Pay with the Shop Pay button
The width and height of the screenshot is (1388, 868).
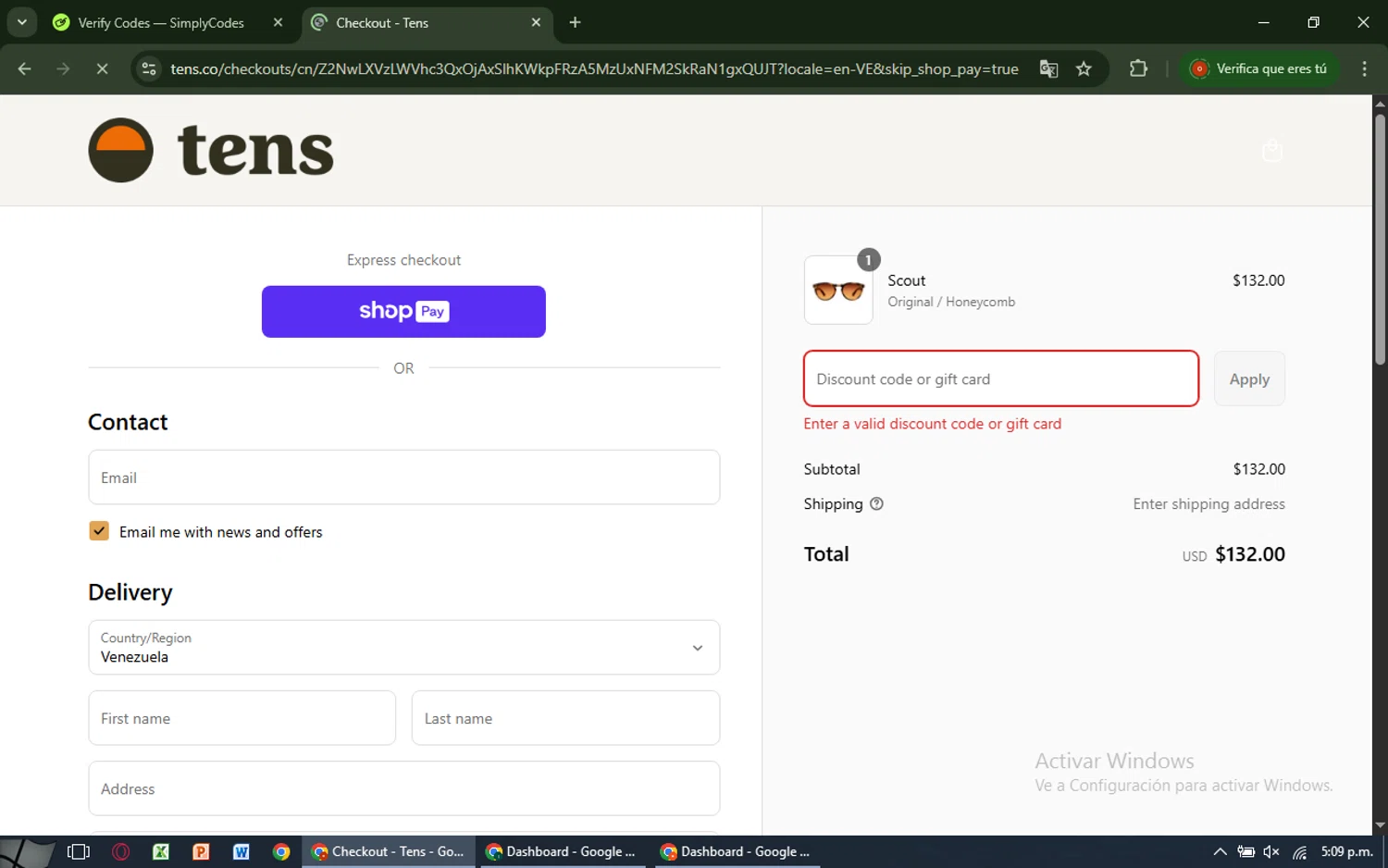click(x=403, y=312)
